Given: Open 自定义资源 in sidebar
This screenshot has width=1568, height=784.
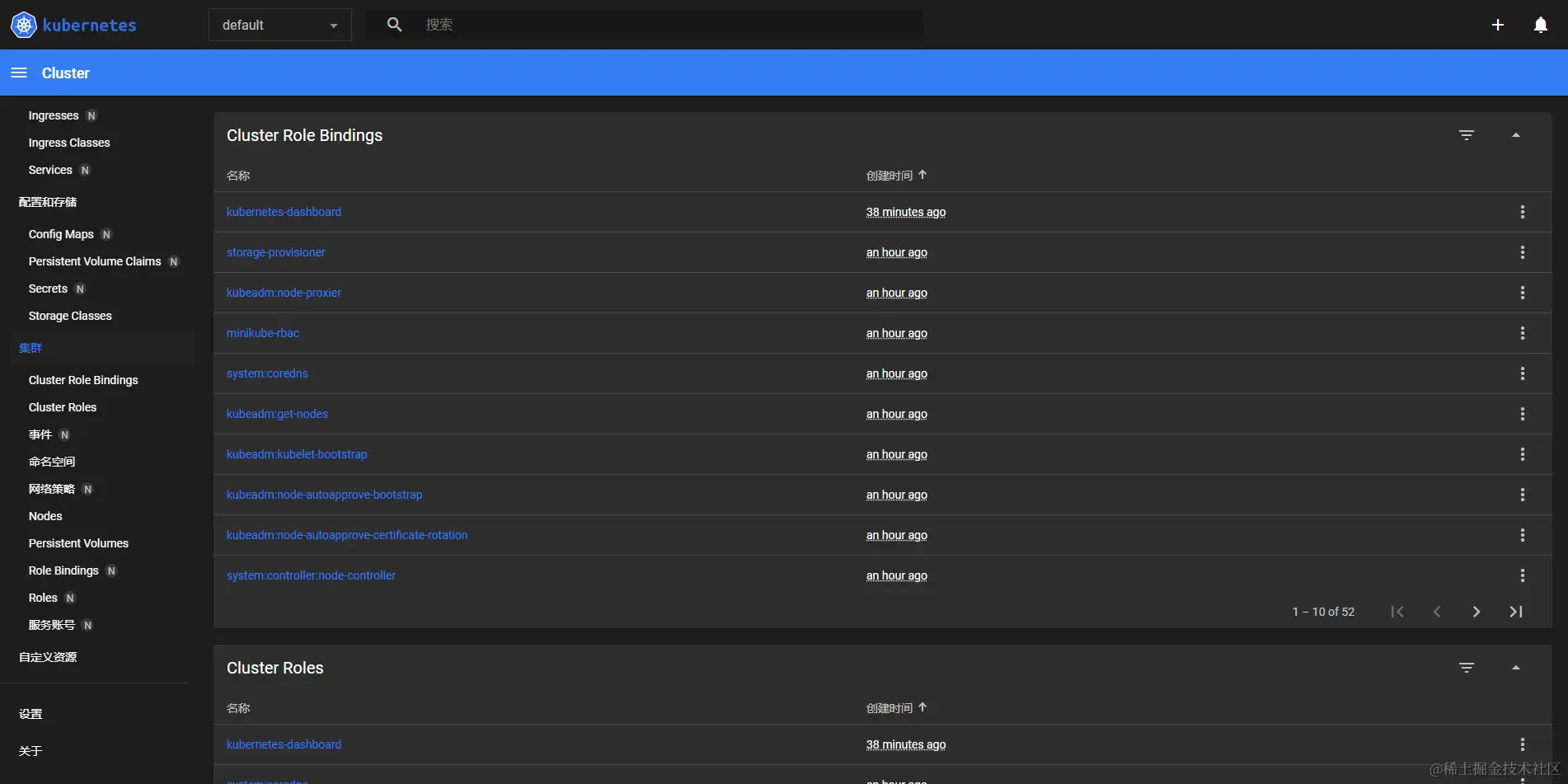Looking at the screenshot, I should click(48, 657).
